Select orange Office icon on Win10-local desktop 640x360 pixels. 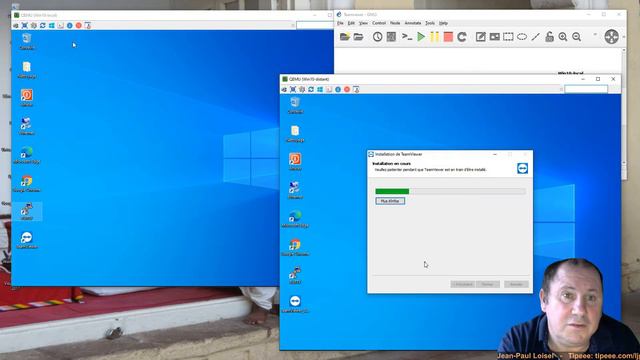[x=27, y=98]
